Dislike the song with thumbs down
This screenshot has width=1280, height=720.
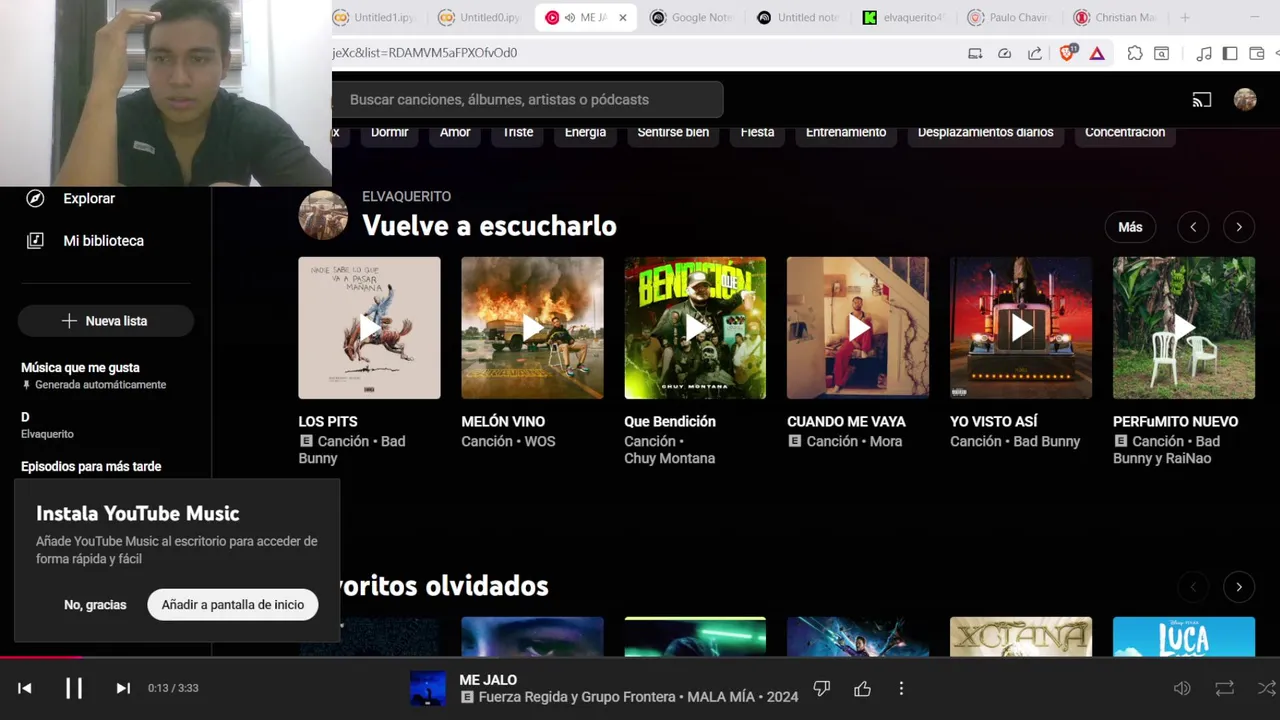[x=822, y=688]
